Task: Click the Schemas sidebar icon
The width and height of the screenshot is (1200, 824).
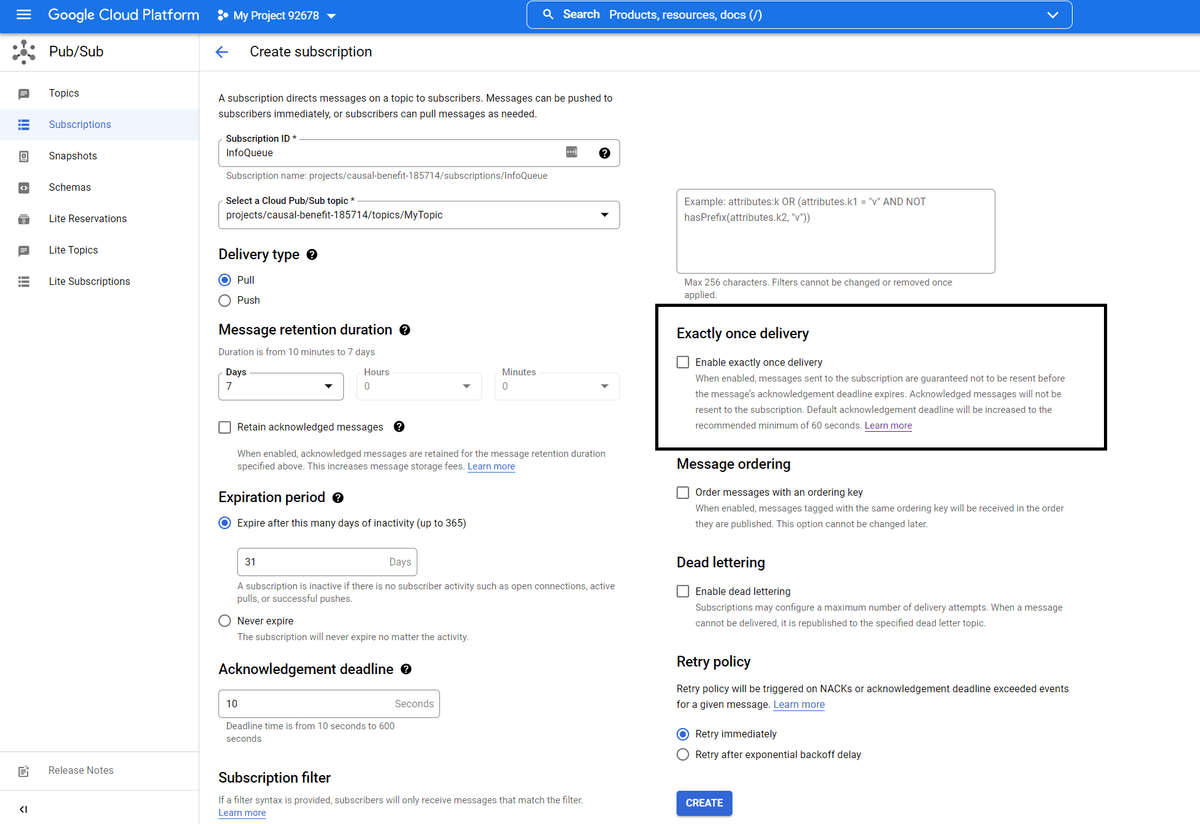Action: tap(24, 188)
